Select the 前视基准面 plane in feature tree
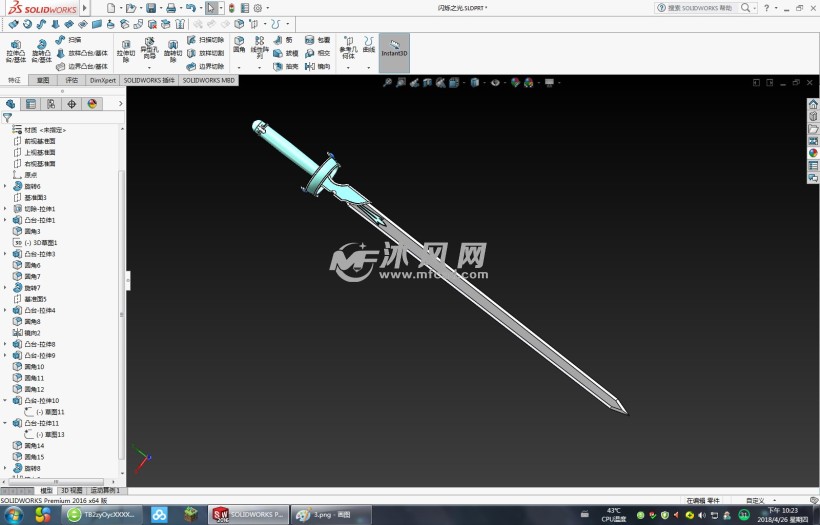This screenshot has width=820, height=525. point(34,141)
